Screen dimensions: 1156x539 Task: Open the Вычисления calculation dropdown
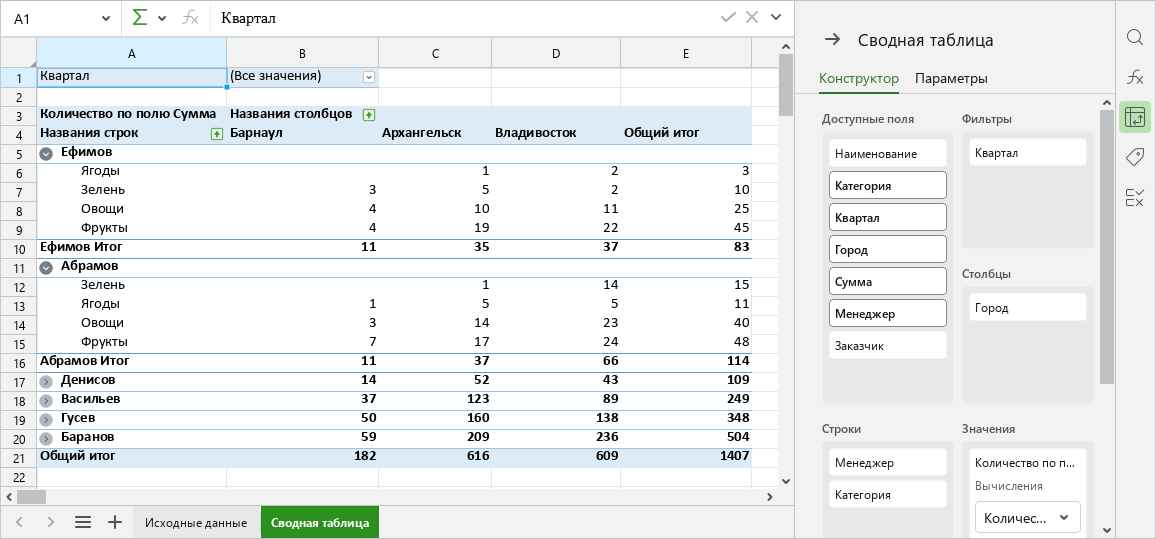pyautogui.click(x=1028, y=518)
